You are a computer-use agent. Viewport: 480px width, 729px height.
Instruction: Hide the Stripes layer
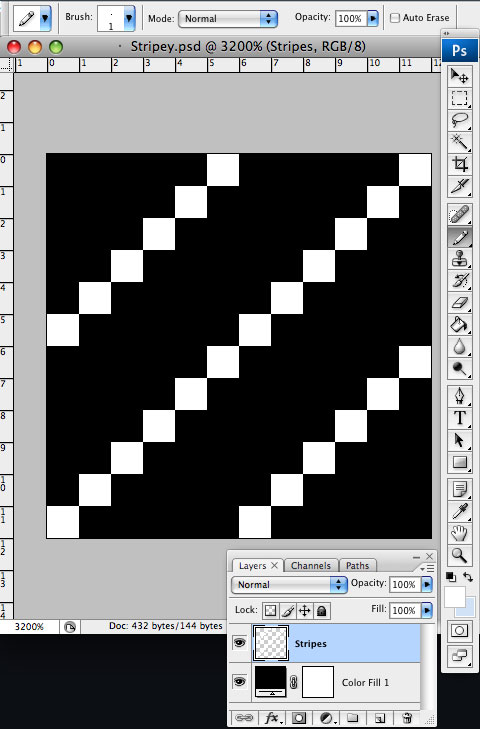(x=240, y=643)
